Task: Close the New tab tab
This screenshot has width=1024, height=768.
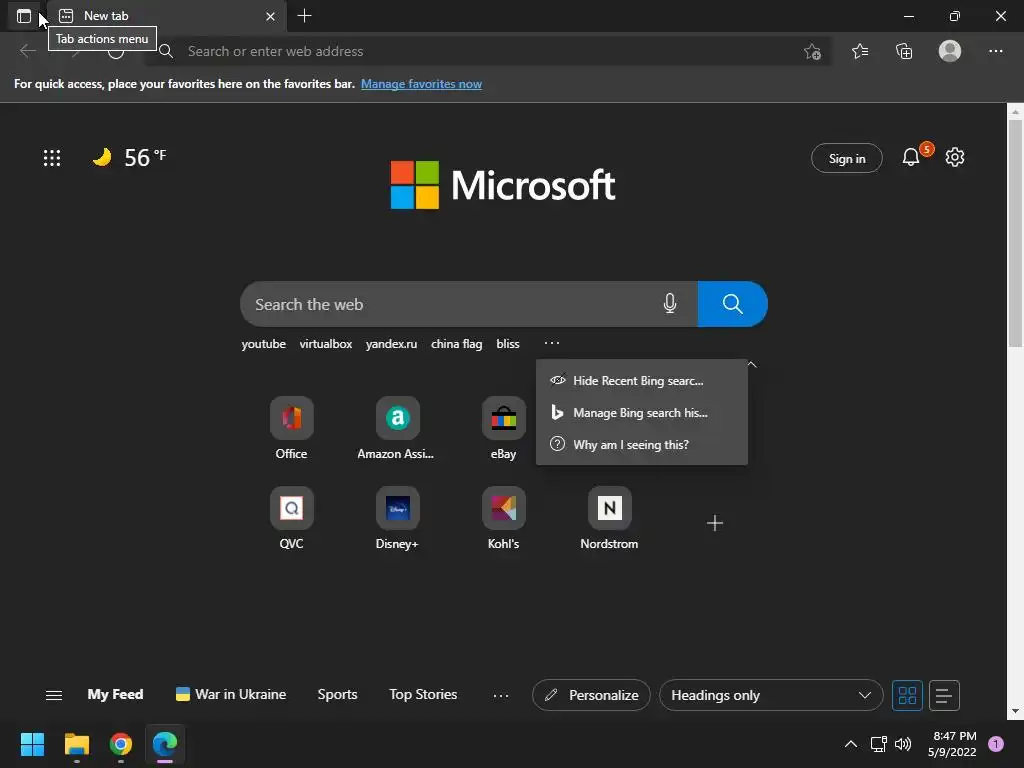Action: tap(270, 16)
